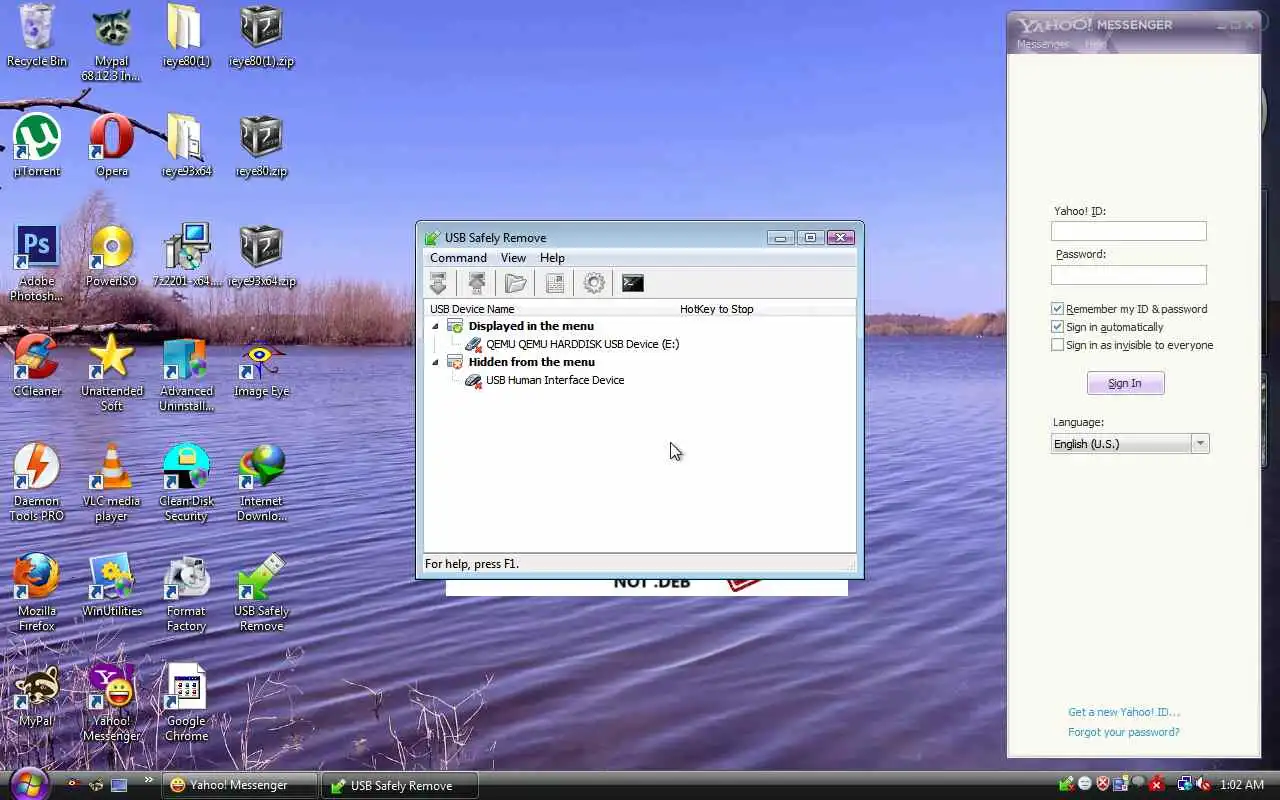Toggle 'Sign in automatically' checkbox

click(1057, 327)
